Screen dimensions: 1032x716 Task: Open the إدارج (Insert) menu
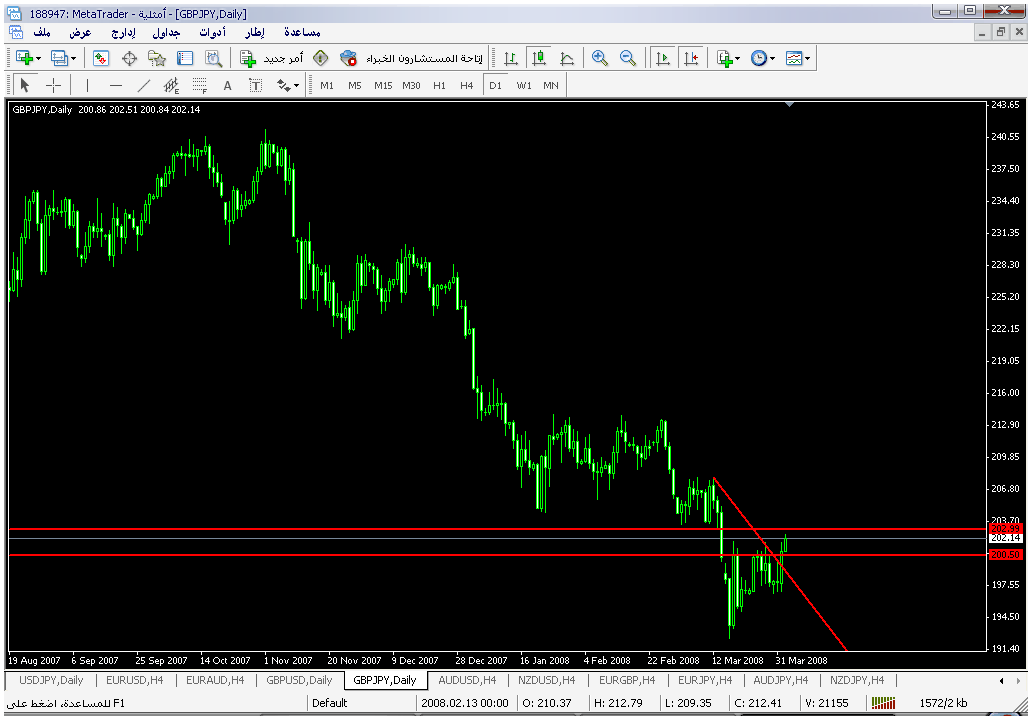[123, 32]
